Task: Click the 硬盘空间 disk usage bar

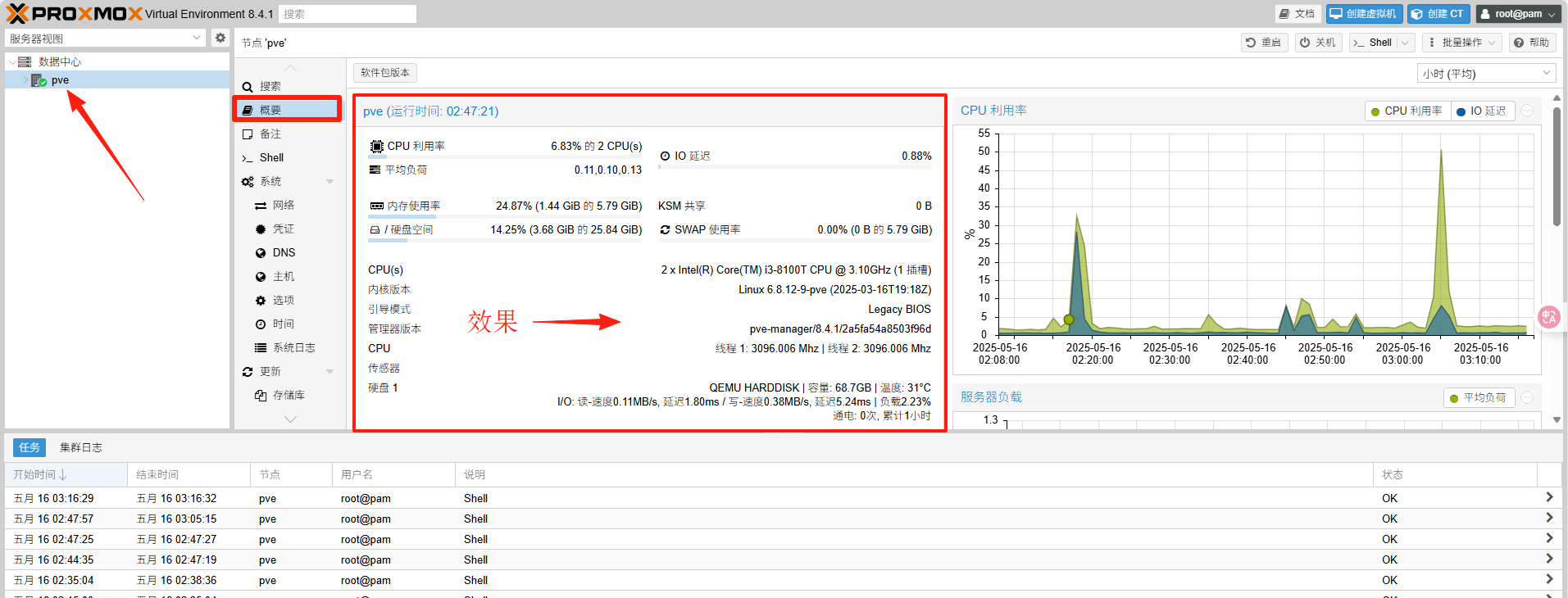Action: click(505, 241)
